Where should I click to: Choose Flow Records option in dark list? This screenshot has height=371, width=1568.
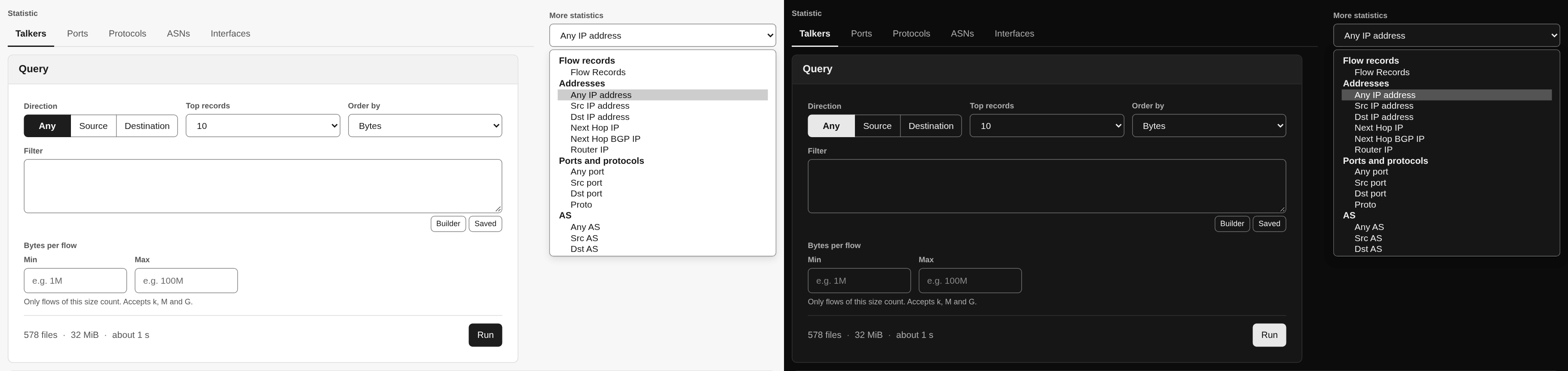point(1447,73)
